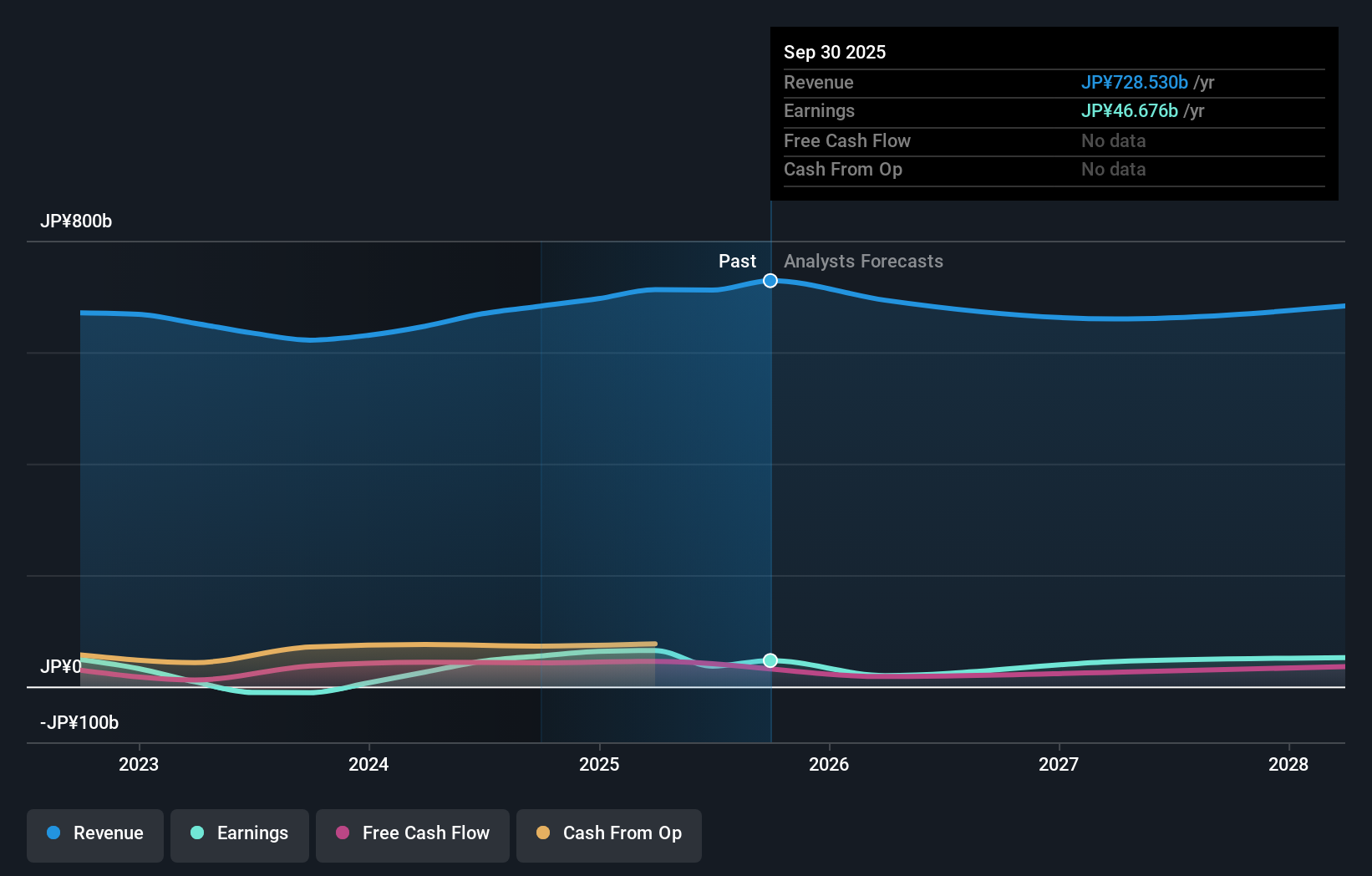Toggle the Earnings series visibility
Viewport: 1372px width, 876px height.
(240, 833)
